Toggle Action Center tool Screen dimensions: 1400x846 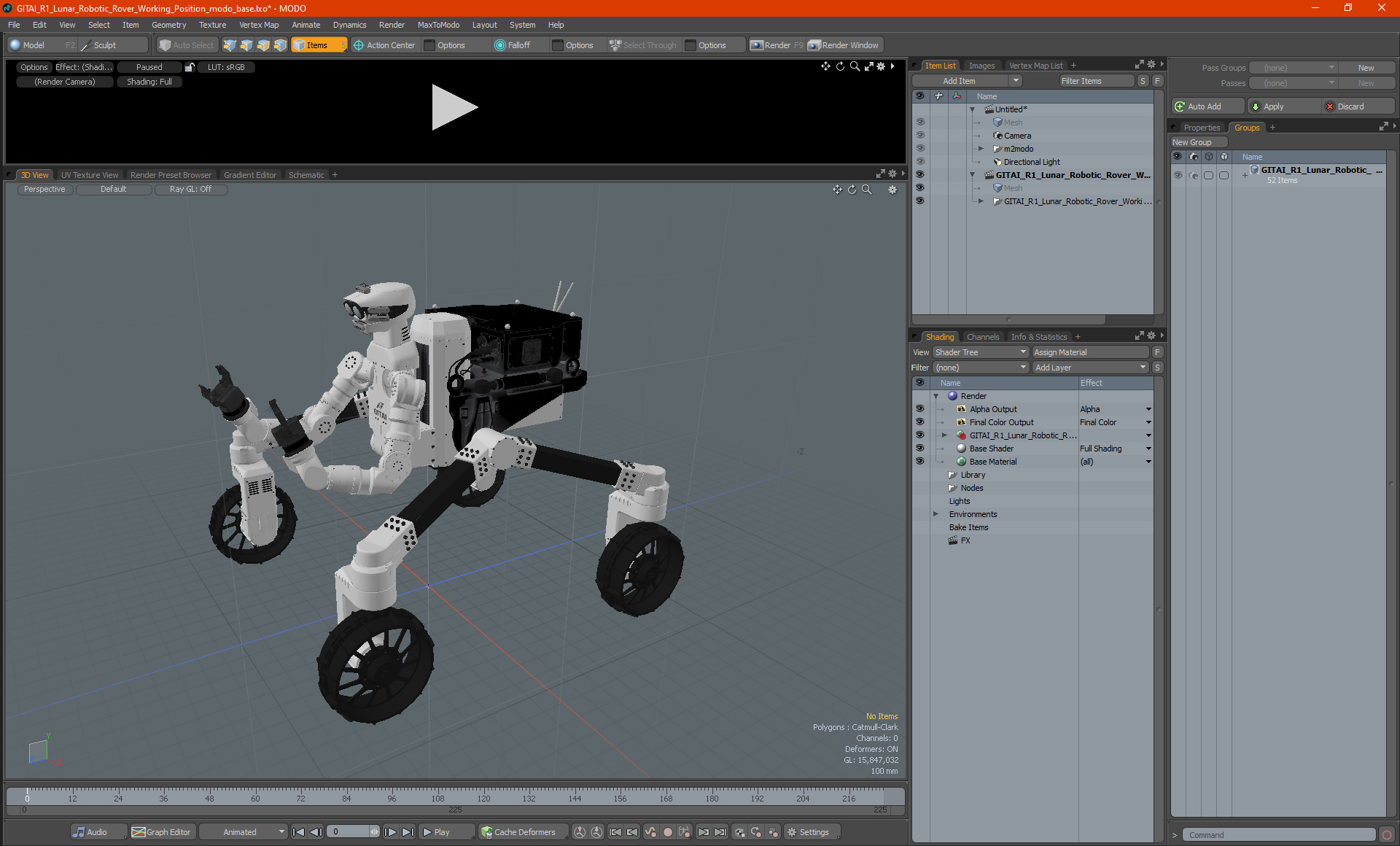tap(384, 45)
